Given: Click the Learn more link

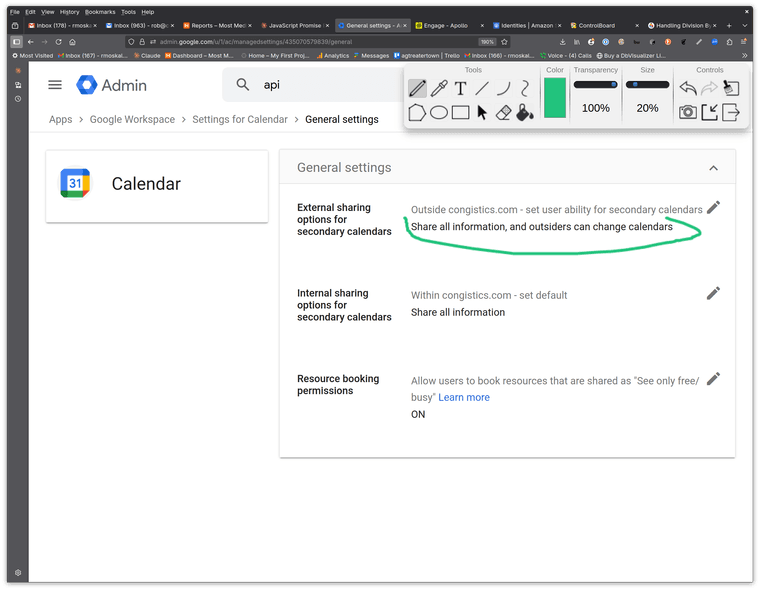Looking at the screenshot, I should (464, 397).
